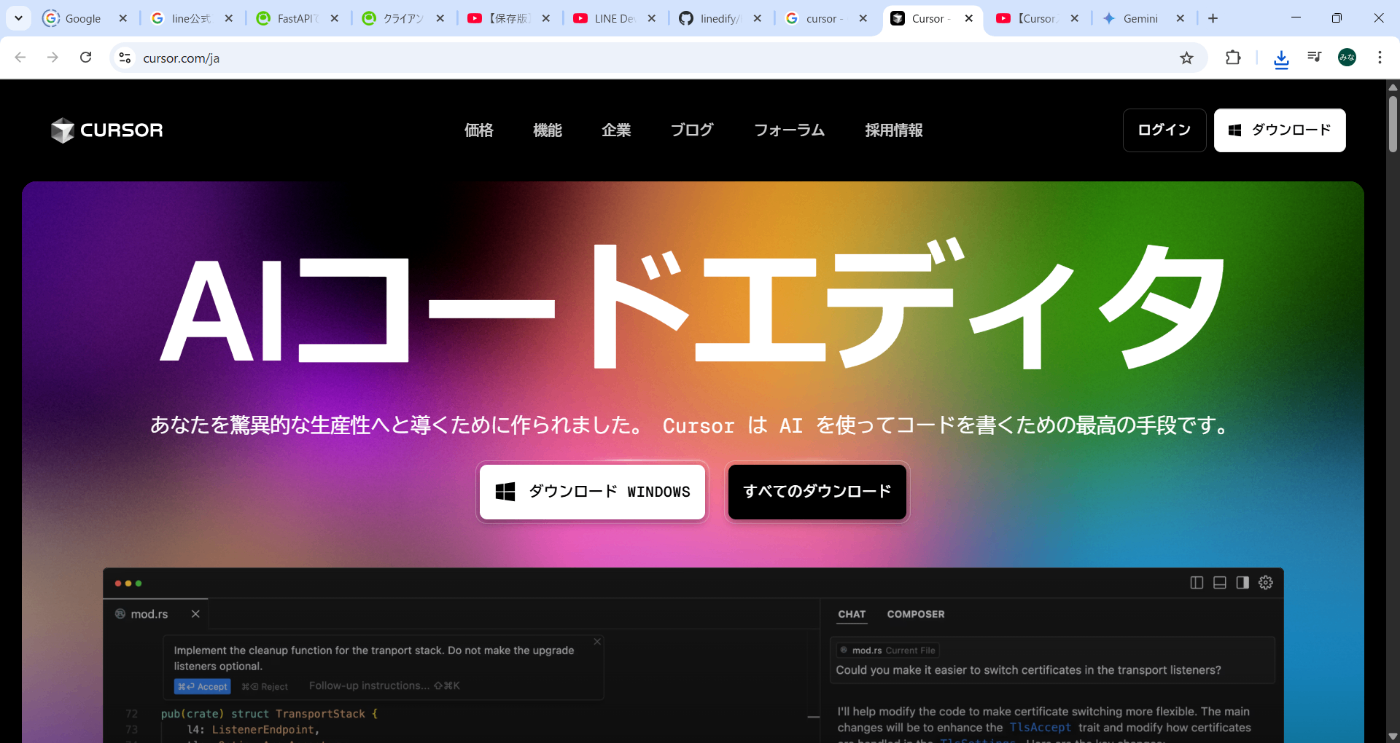
Task: Switch to the cursor - Google search tab
Action: tap(826, 18)
